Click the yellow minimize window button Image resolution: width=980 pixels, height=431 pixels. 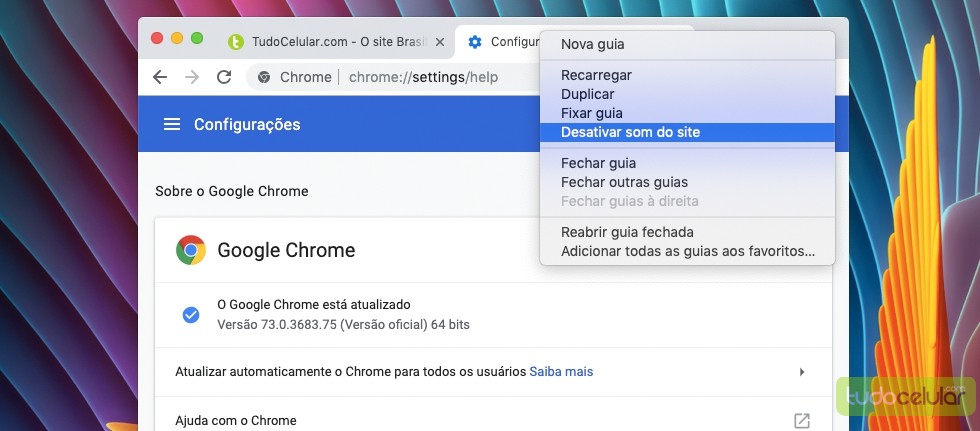(177, 38)
